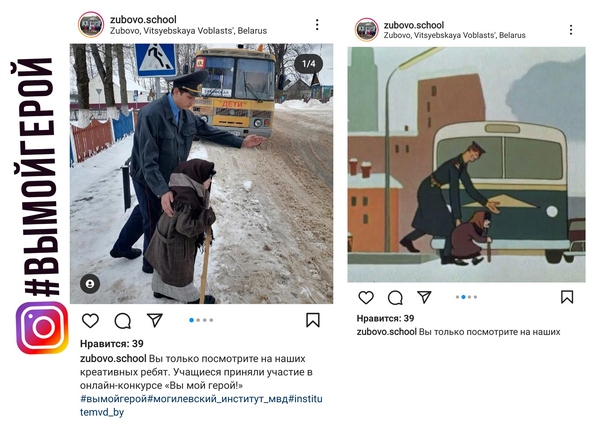The width and height of the screenshot is (600, 424).
Task: Open comments on the right post
Action: [x=395, y=297]
